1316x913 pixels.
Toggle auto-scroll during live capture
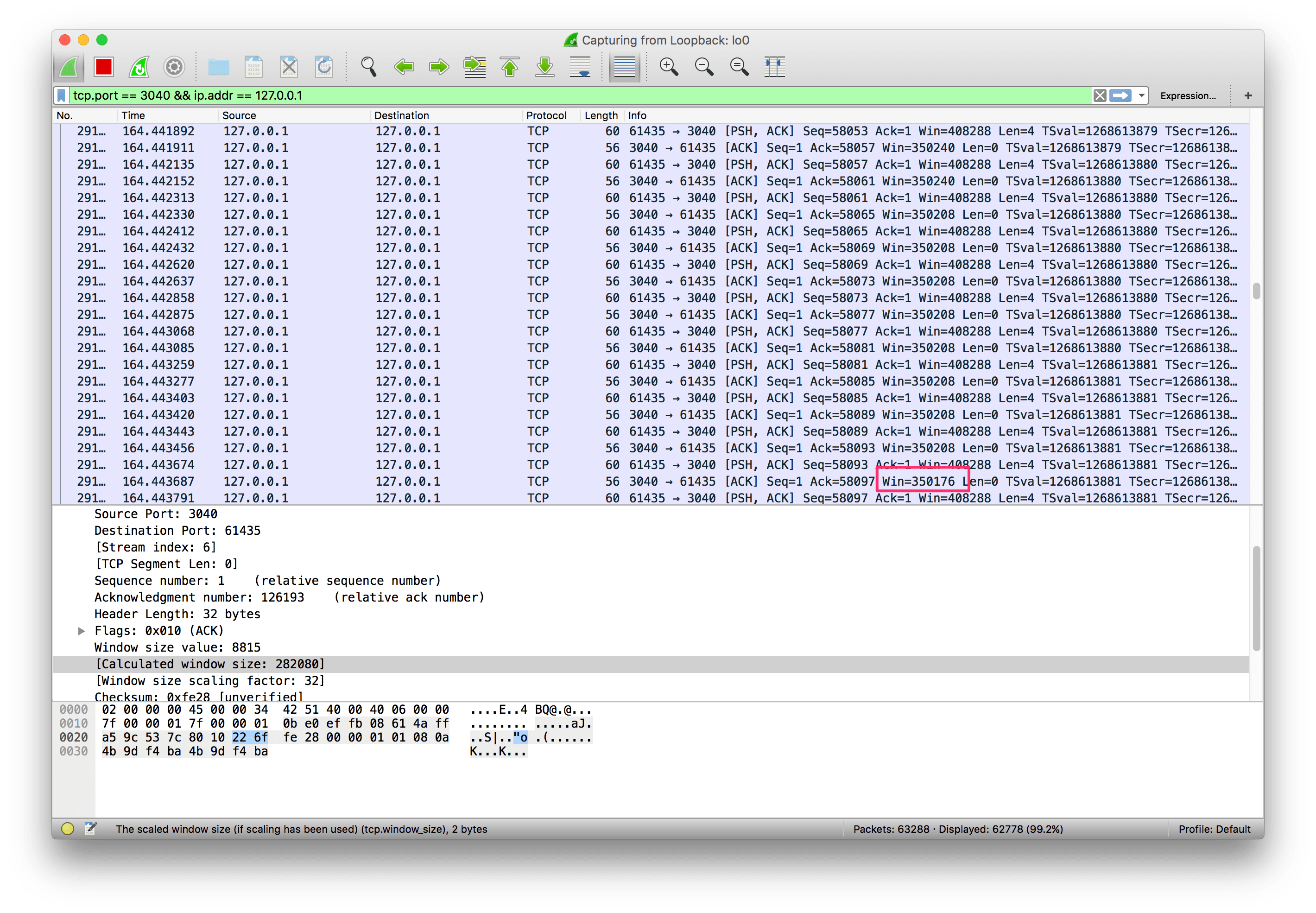click(581, 67)
